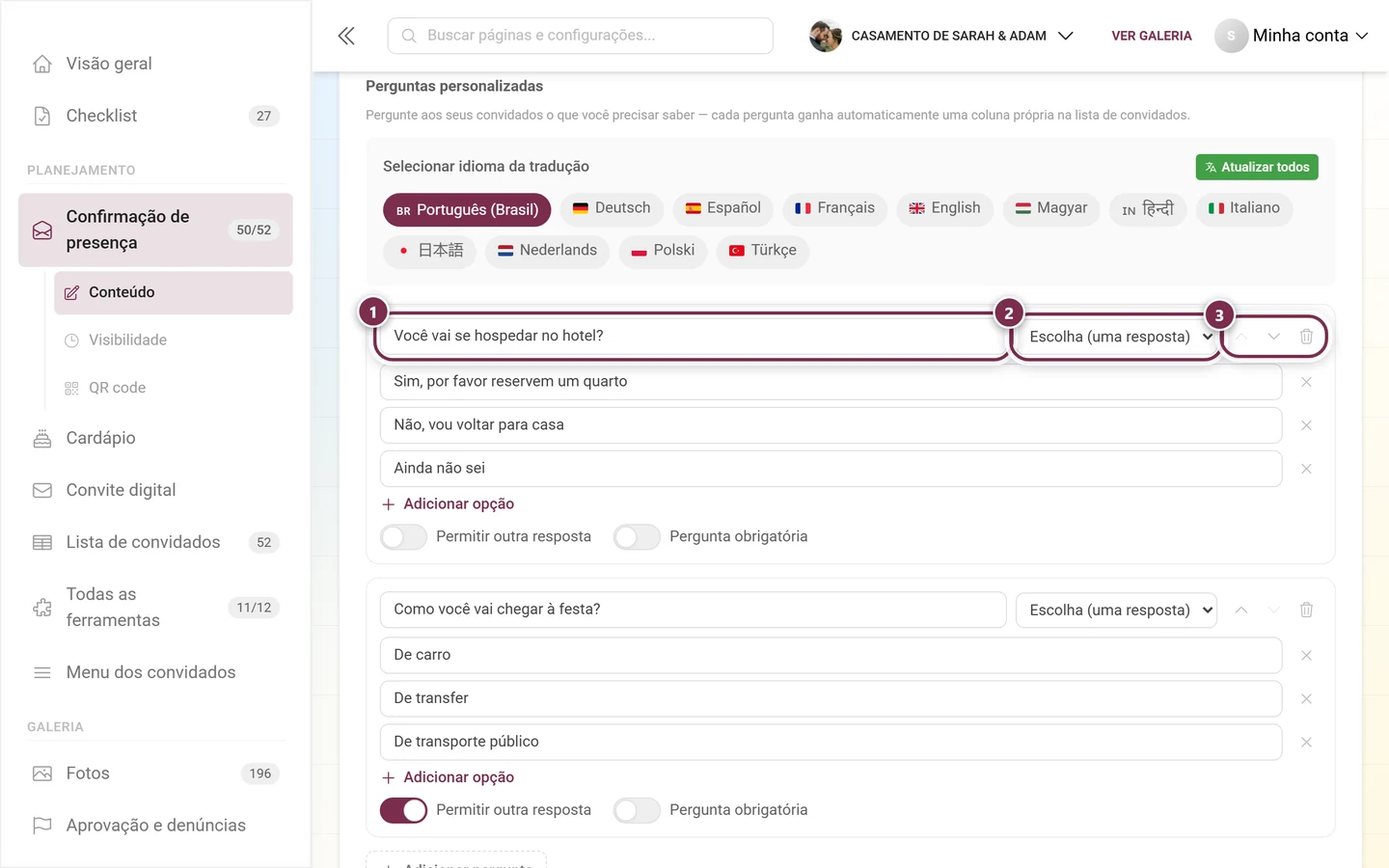Remove option 'Ainda não sei'
Image resolution: width=1389 pixels, height=868 pixels.
(x=1306, y=469)
